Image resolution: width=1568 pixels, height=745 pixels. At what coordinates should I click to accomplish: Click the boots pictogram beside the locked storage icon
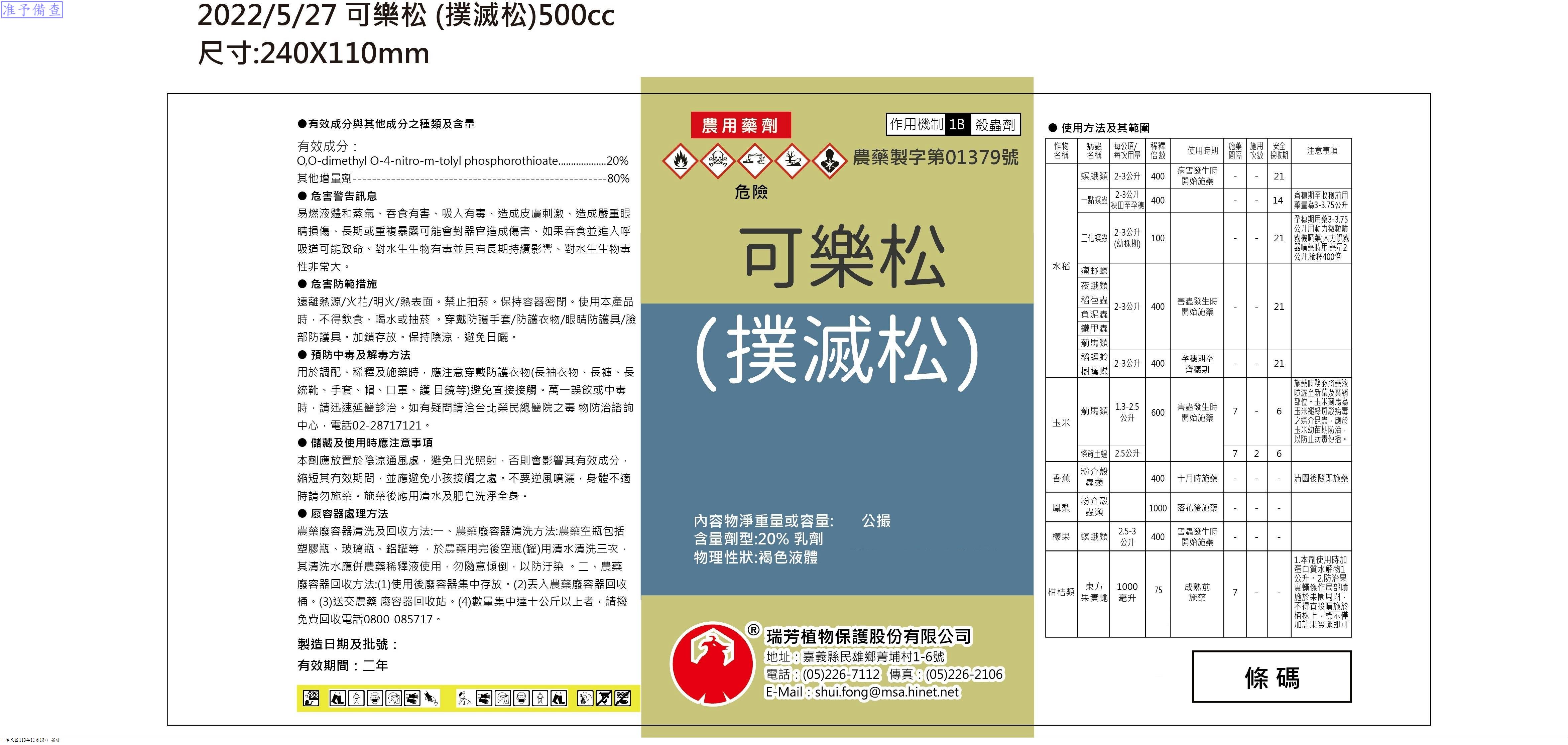pos(337,698)
